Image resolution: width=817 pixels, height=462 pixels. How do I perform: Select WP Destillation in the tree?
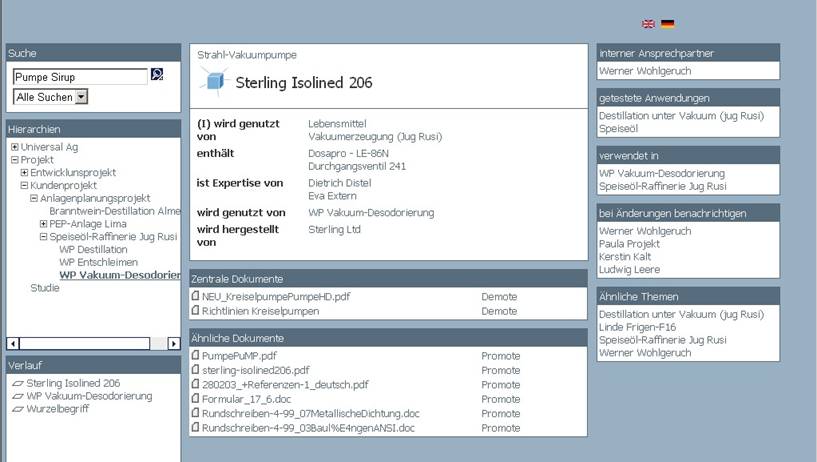(93, 249)
